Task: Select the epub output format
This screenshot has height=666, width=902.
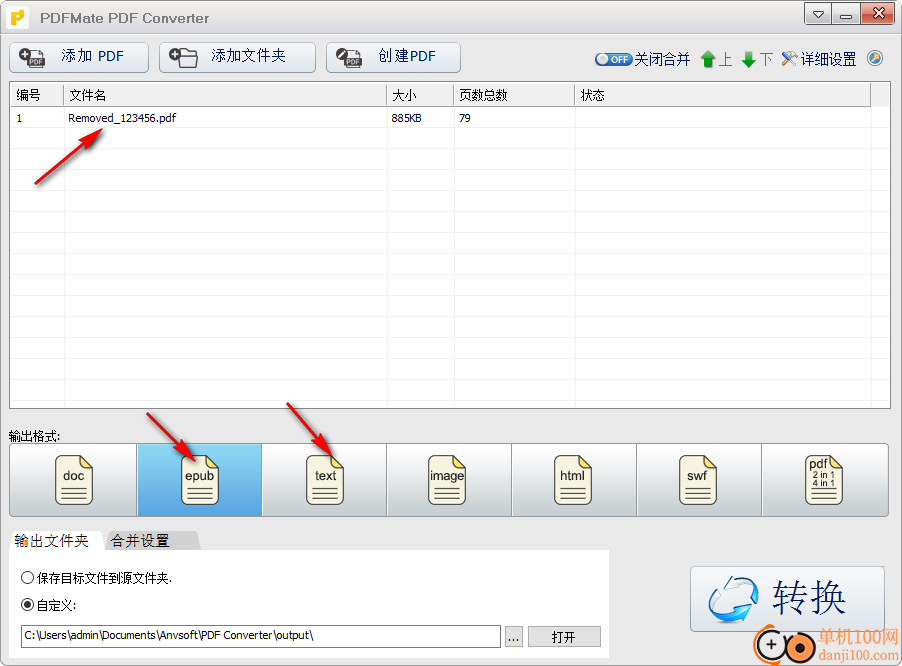Action: point(199,480)
